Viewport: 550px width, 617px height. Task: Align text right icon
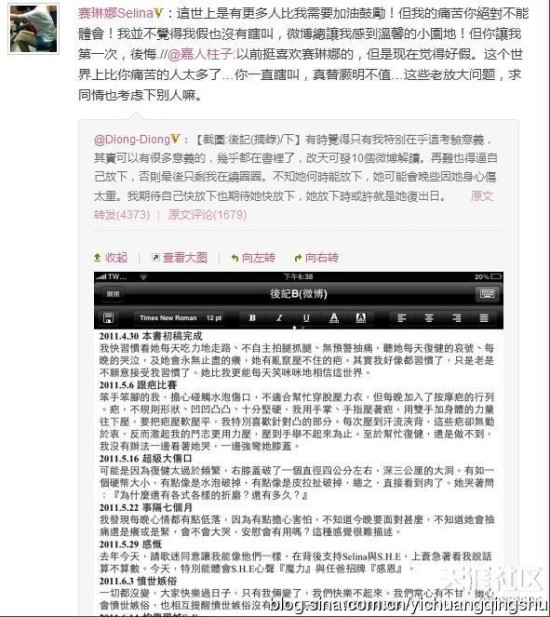456,318
